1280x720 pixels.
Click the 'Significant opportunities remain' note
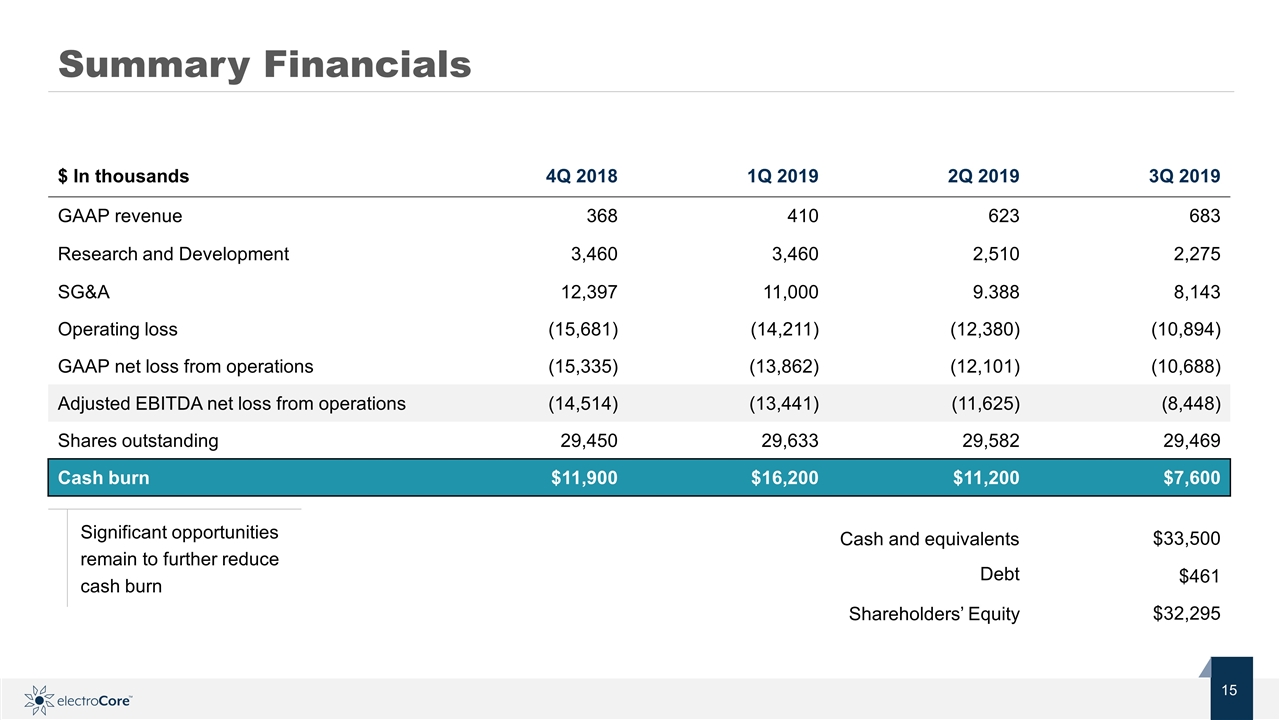(179, 559)
